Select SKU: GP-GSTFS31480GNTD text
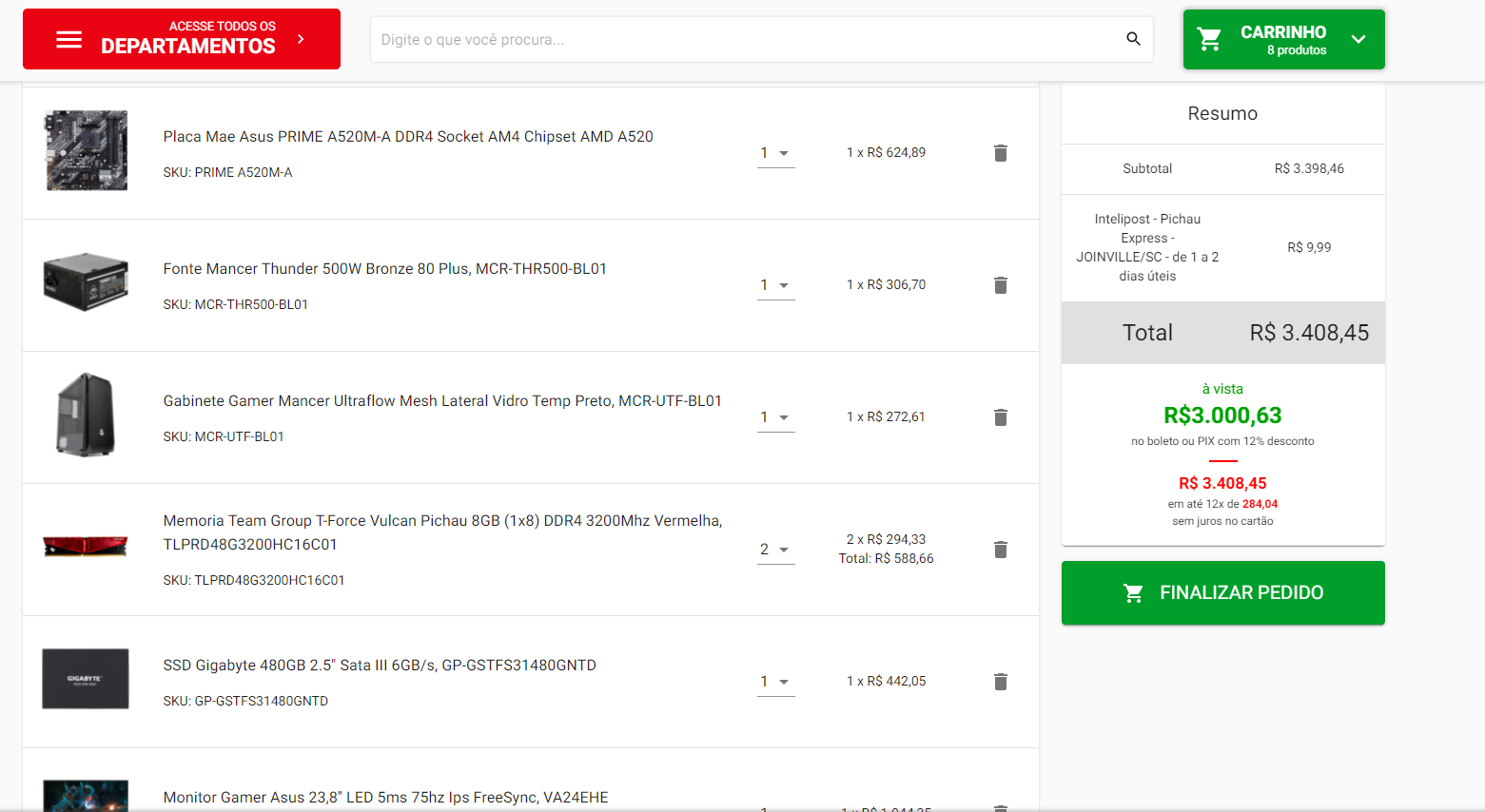Image resolution: width=1485 pixels, height=812 pixels. [x=245, y=702]
